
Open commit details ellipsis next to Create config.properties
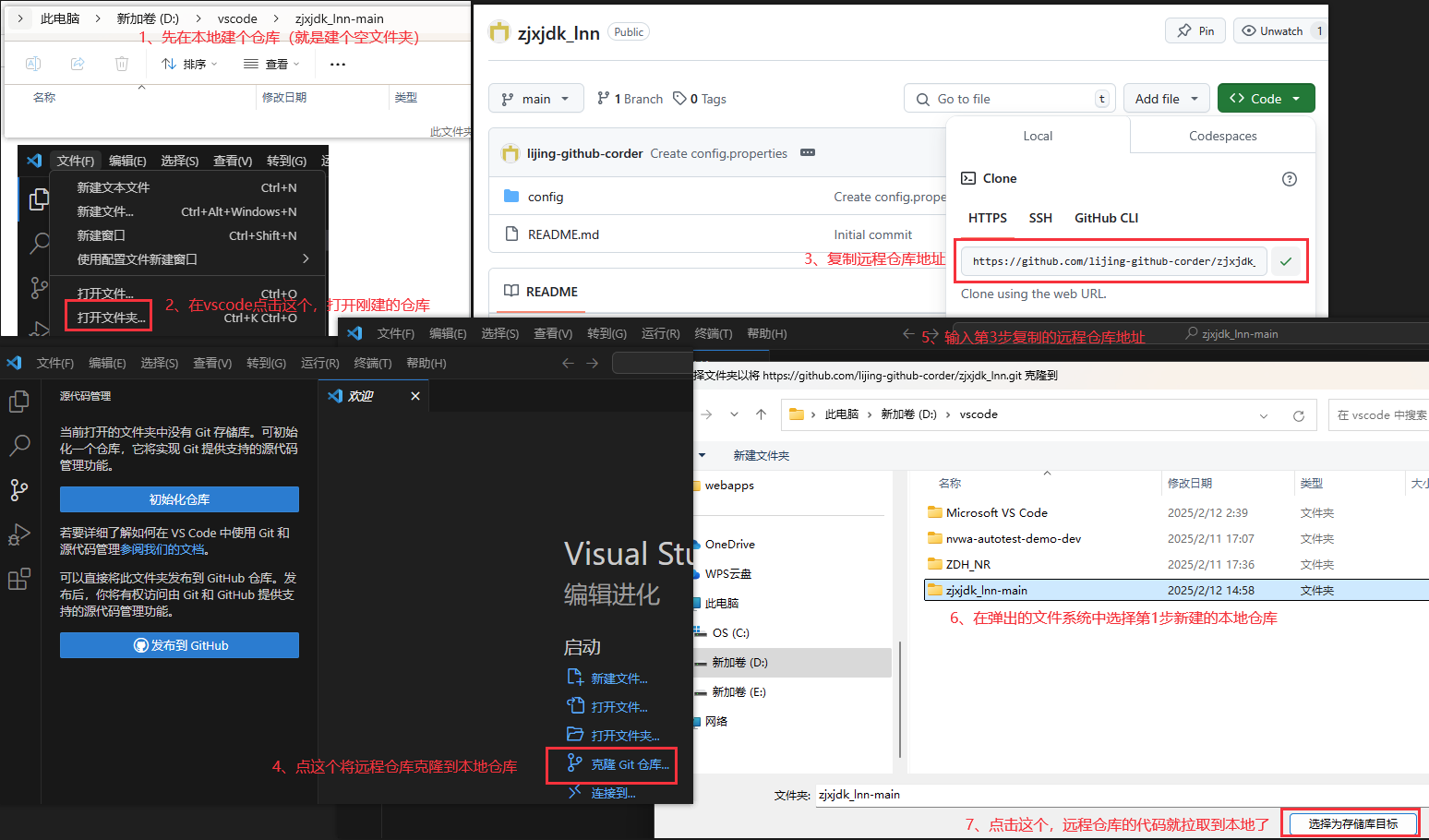pos(808,153)
